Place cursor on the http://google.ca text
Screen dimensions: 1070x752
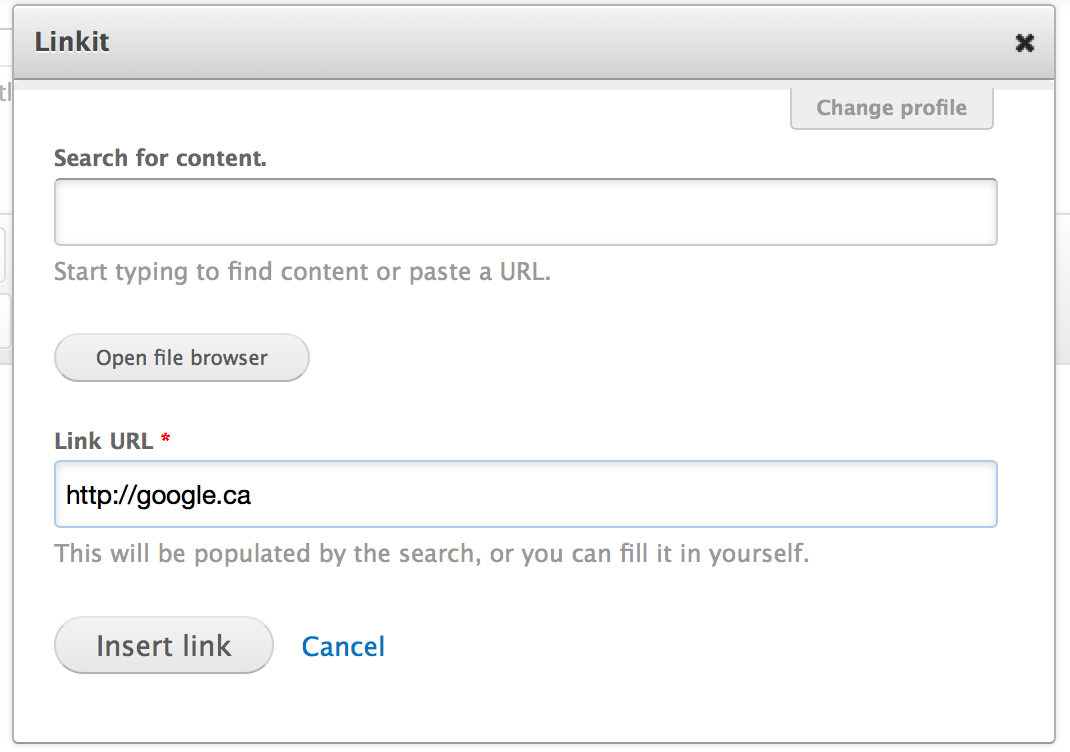coord(158,494)
